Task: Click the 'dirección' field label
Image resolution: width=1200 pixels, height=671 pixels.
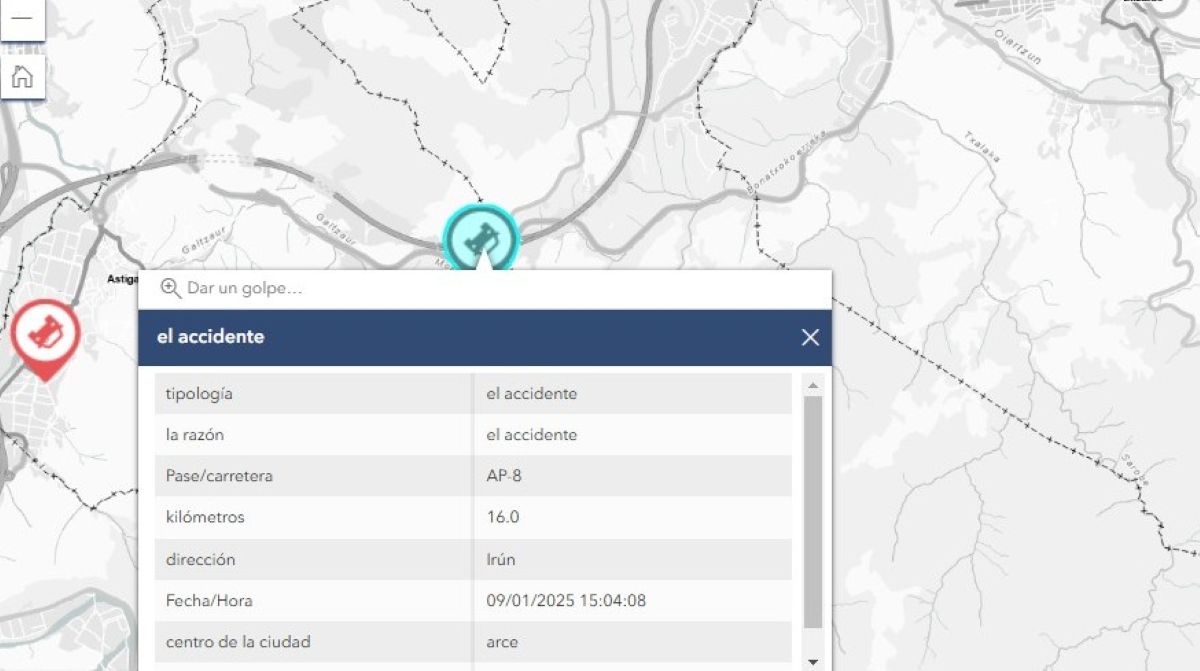Action: (200, 559)
